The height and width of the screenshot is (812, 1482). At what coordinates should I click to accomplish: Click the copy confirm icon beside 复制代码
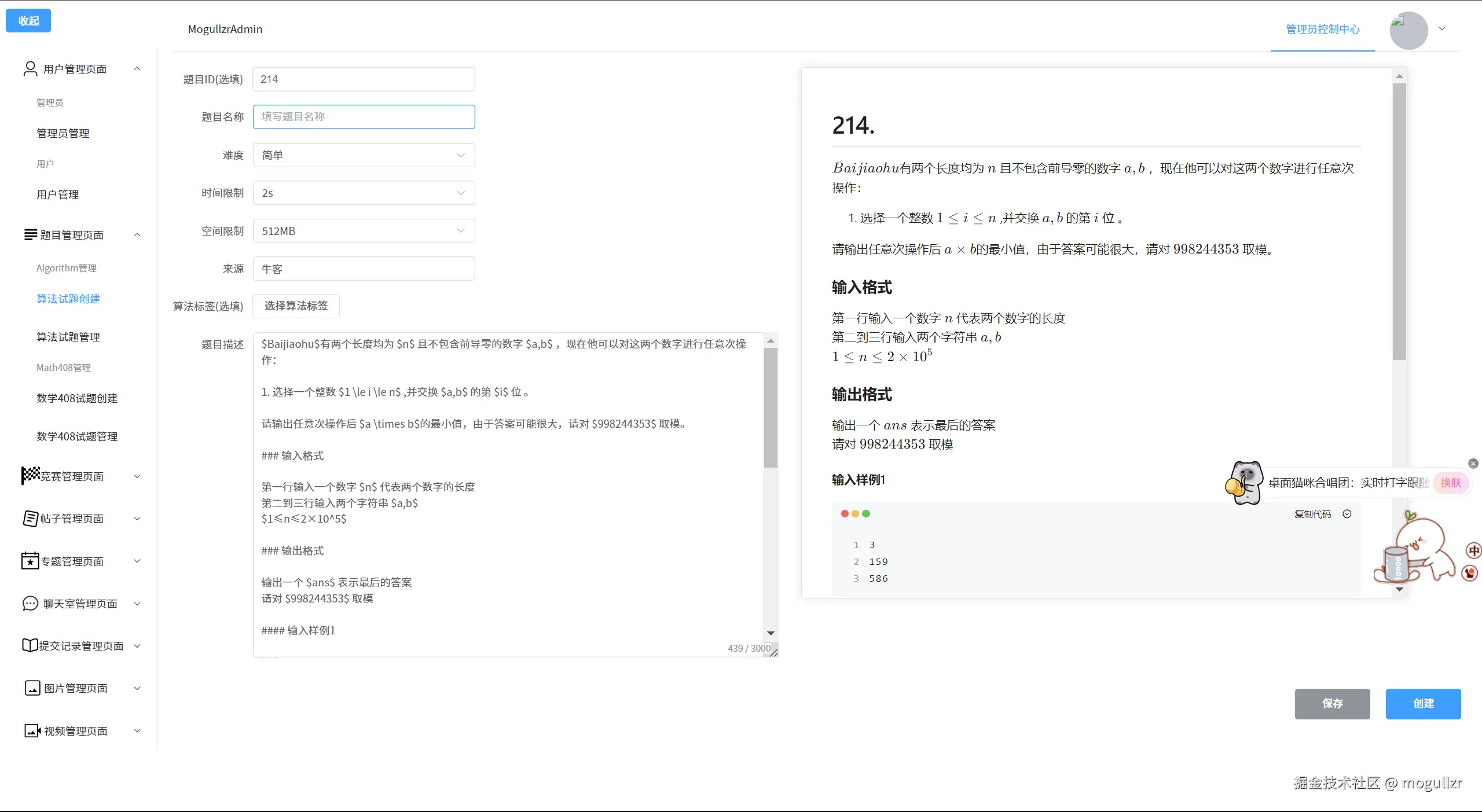[1347, 514]
